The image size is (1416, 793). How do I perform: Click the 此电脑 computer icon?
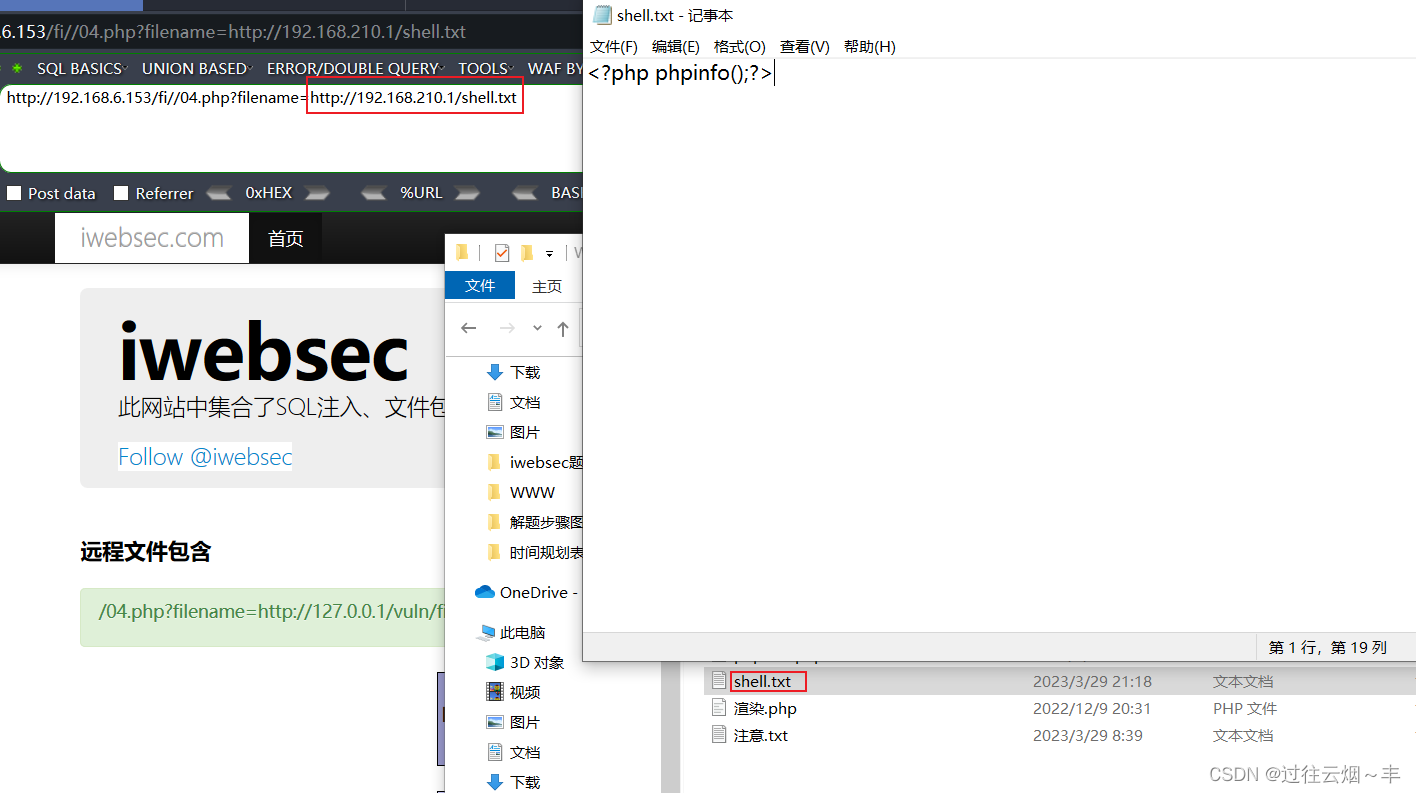pyautogui.click(x=487, y=632)
